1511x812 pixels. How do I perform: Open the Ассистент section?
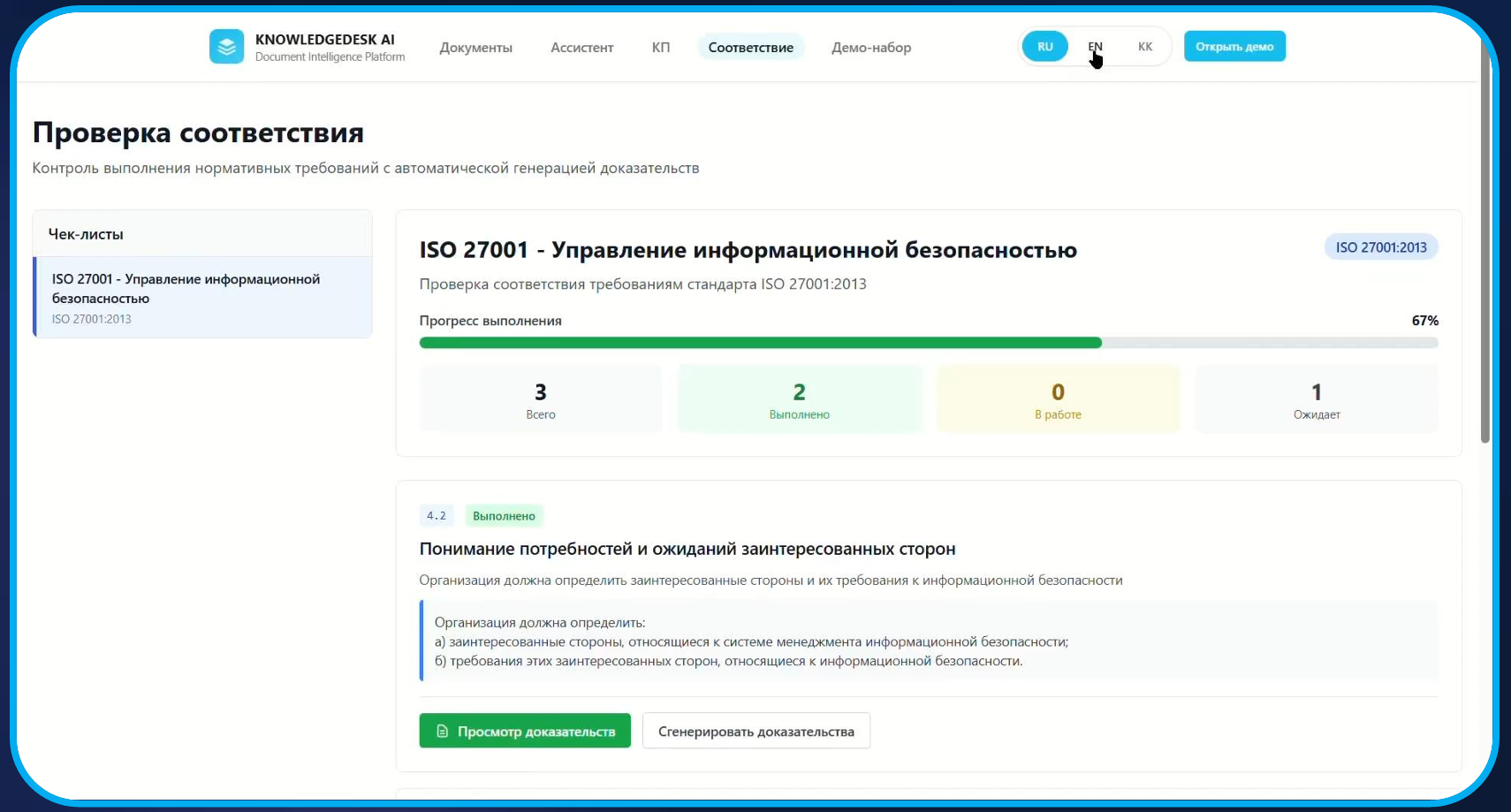582,47
